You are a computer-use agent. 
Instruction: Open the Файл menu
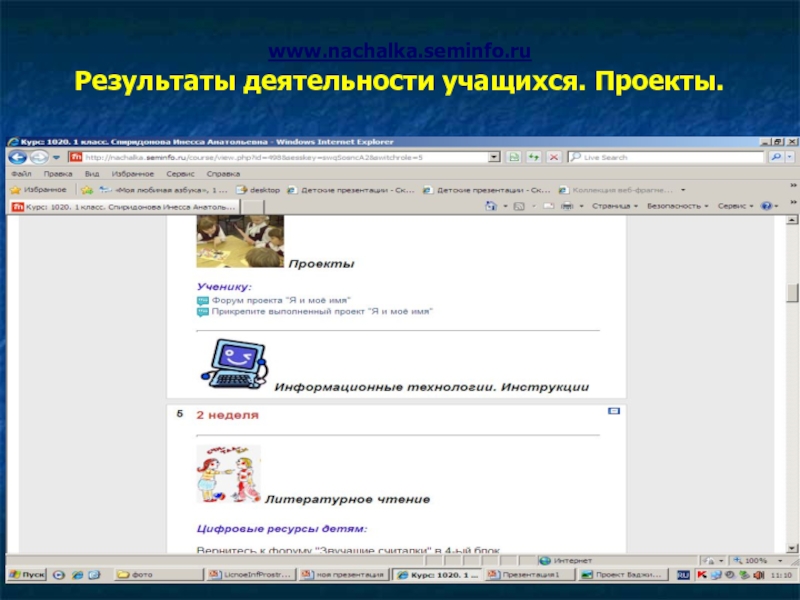(x=20, y=173)
